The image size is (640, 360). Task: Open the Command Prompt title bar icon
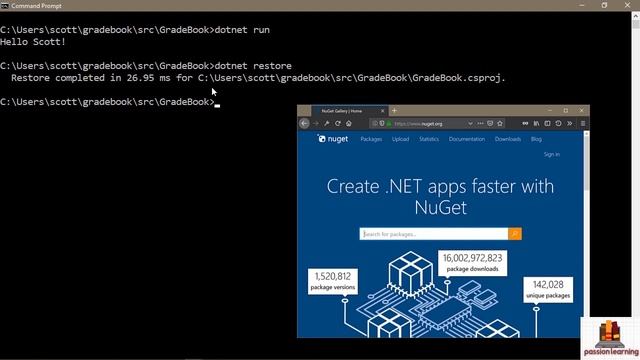point(5,6)
